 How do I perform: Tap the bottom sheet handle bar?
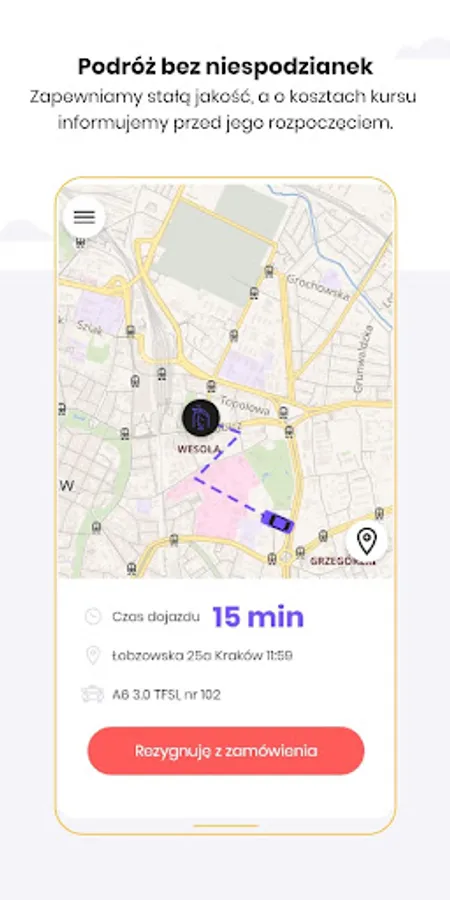tap(226, 825)
